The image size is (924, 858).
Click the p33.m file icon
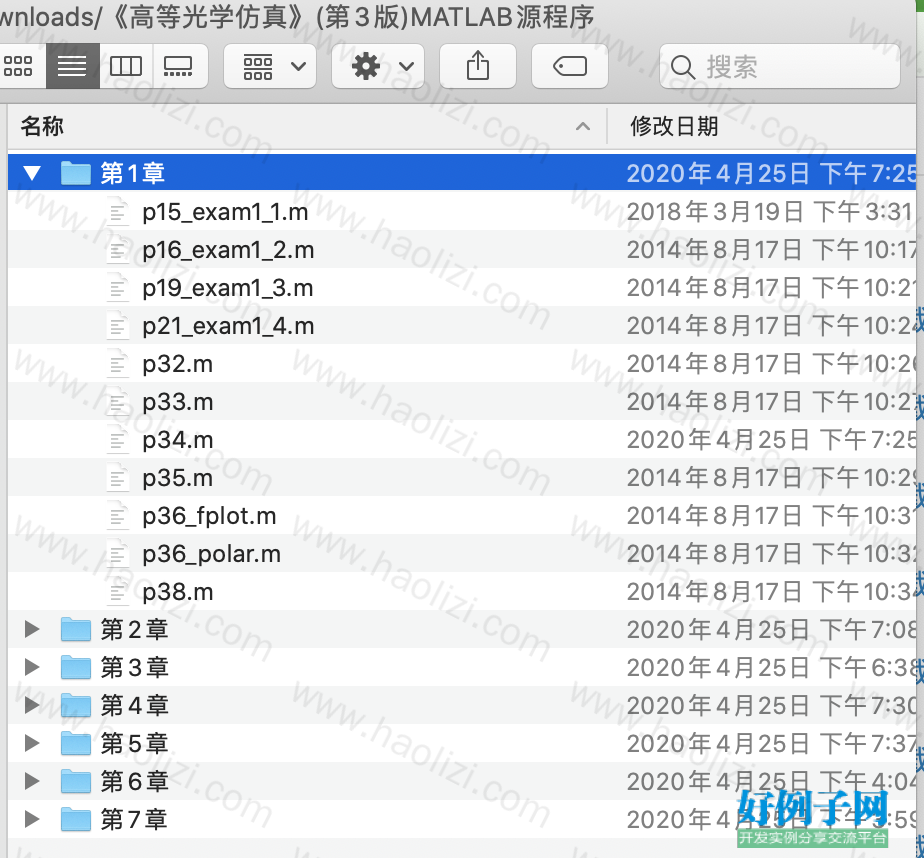117,402
